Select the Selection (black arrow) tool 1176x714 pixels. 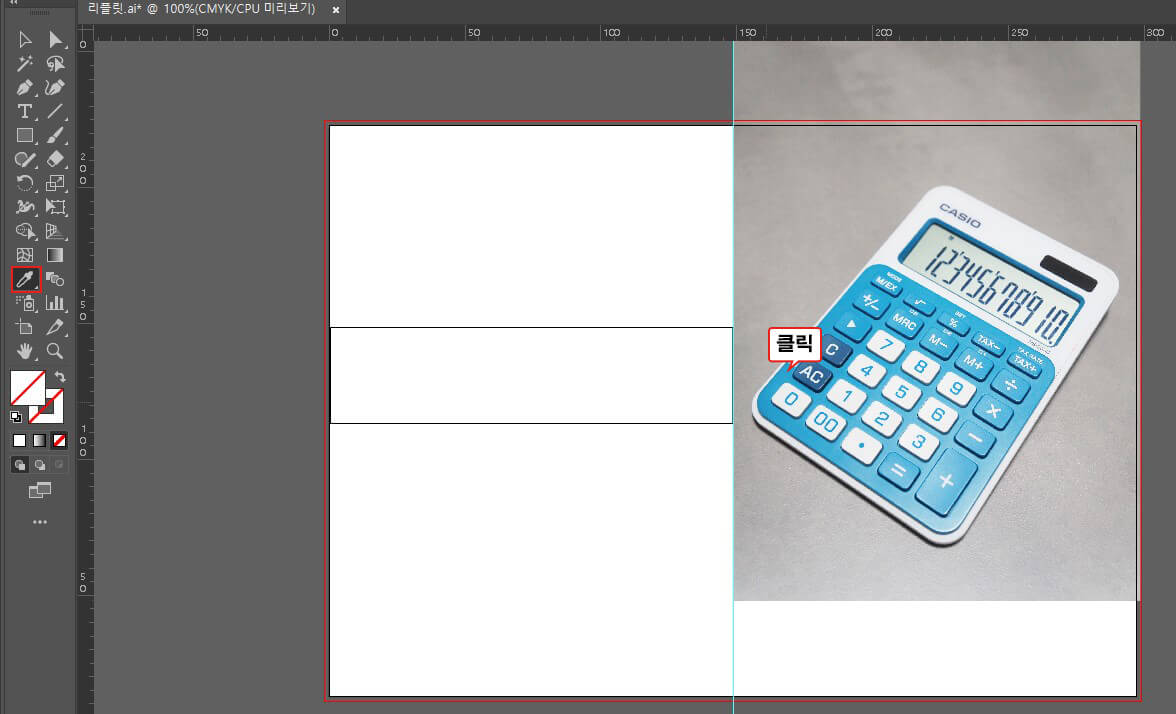[25, 39]
